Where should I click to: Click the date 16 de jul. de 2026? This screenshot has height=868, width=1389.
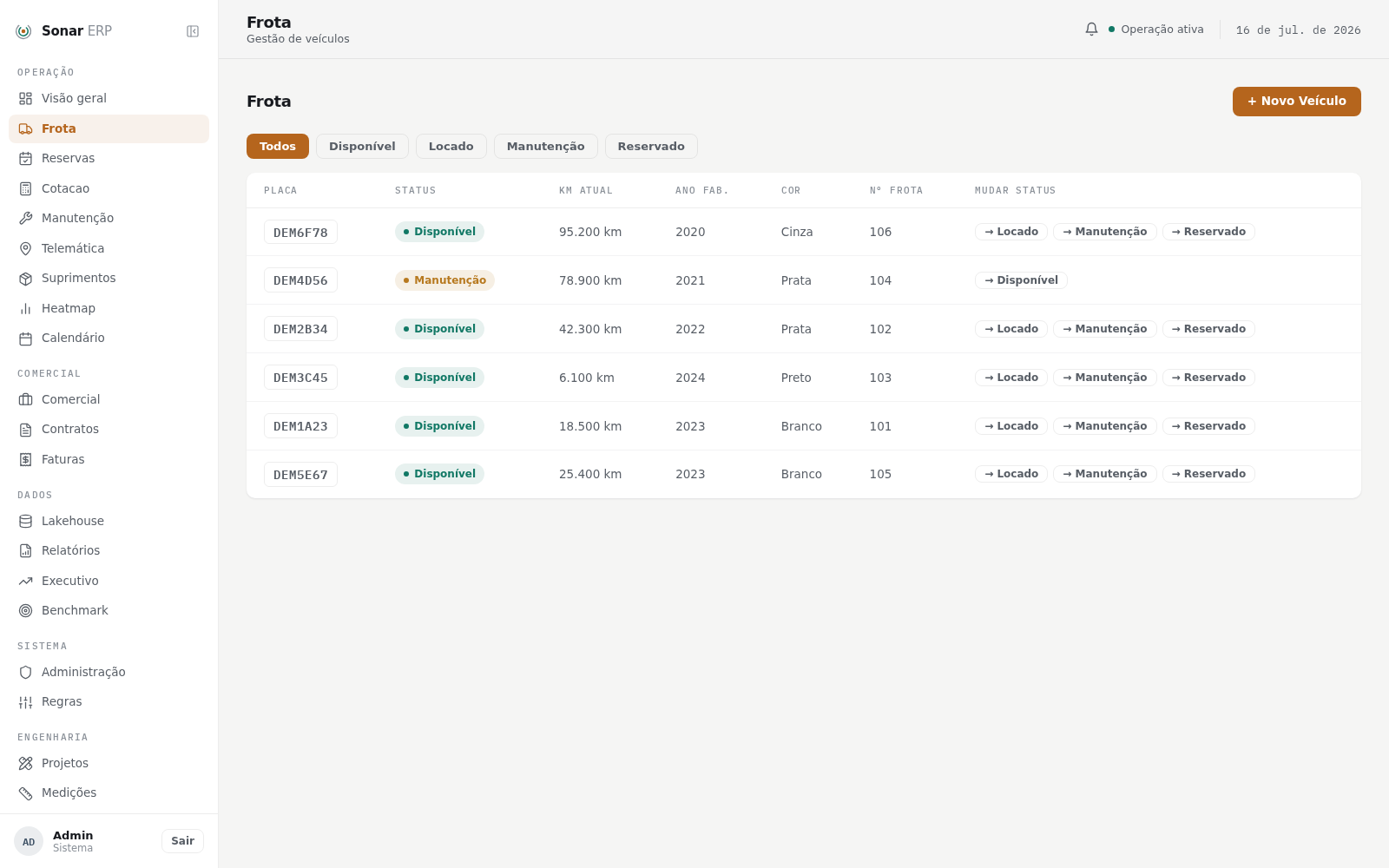point(1298,30)
